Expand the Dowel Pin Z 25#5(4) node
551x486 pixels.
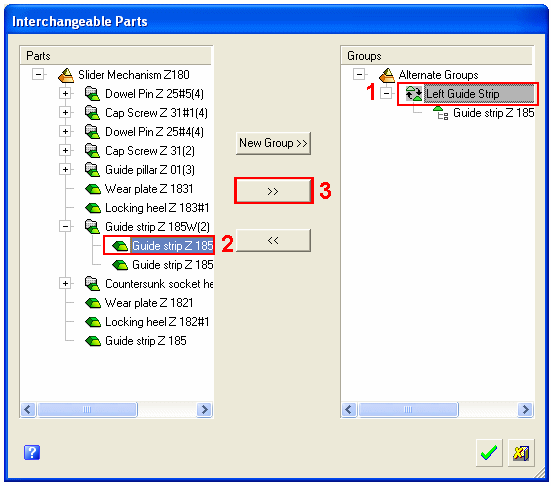65,94
